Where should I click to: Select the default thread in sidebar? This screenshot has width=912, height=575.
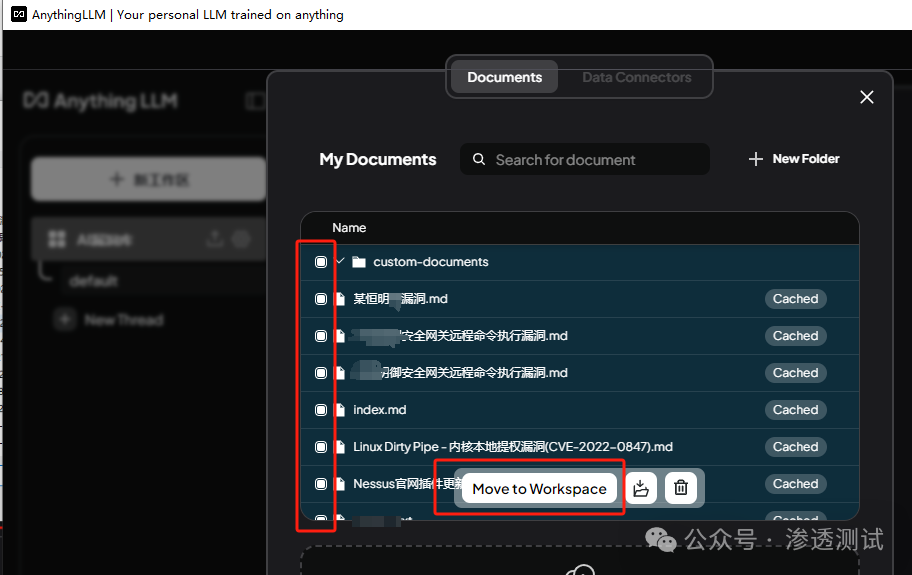93,281
